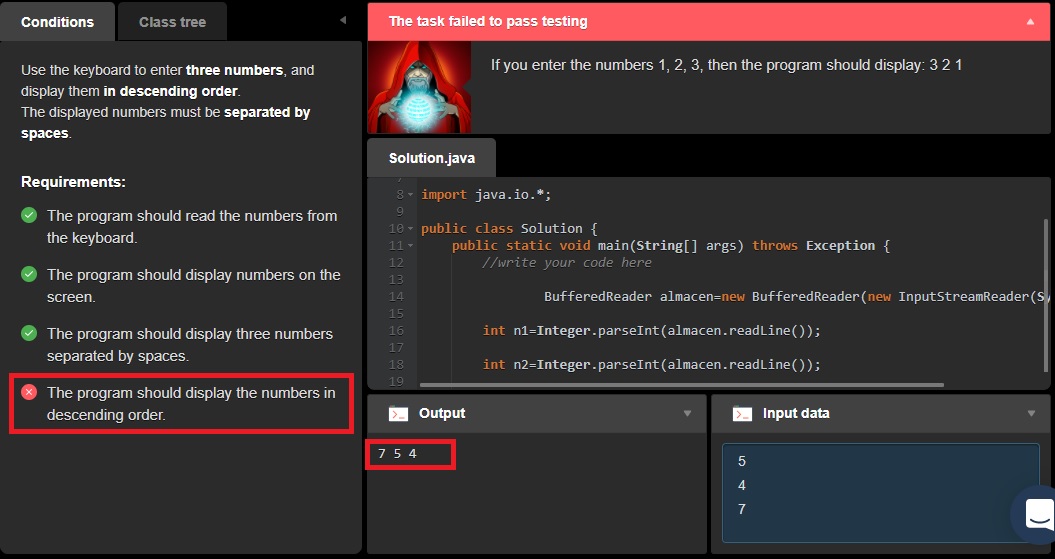Switch to the Class tree tab
1055x559 pixels.
[x=172, y=22]
